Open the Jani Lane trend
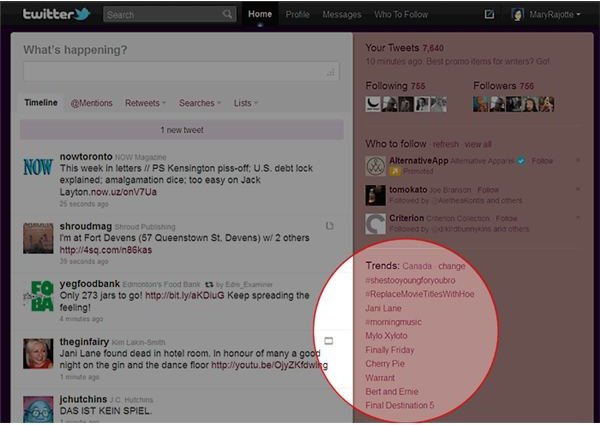This screenshot has width=600, height=425. pos(383,308)
